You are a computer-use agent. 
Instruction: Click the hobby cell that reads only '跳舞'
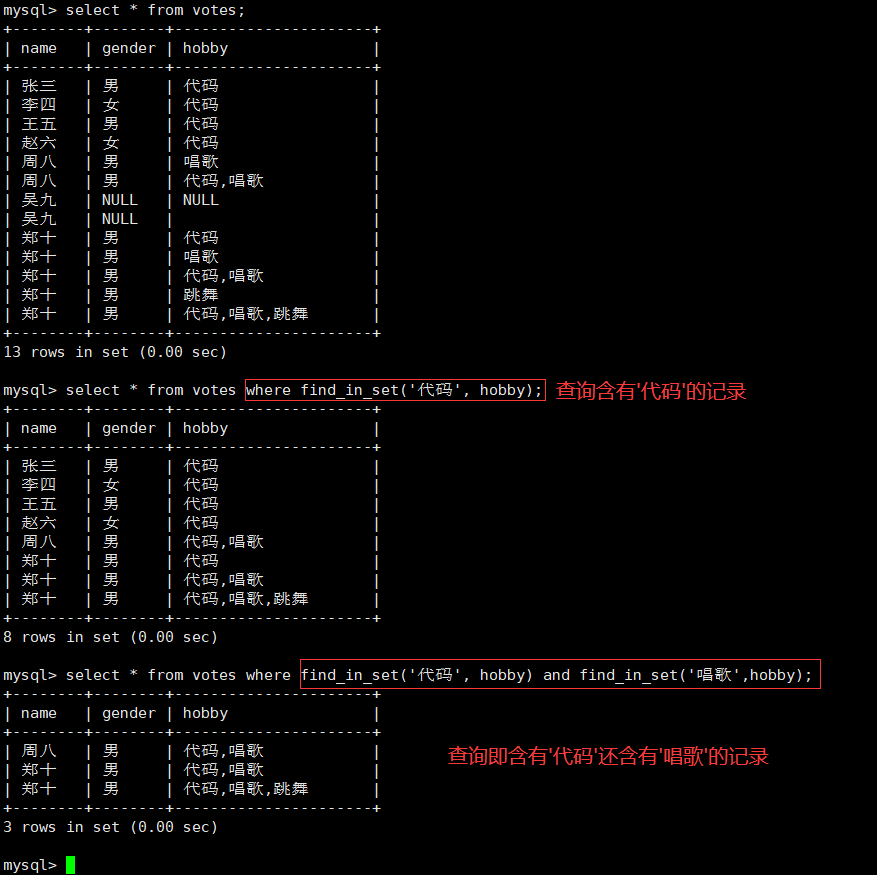200,294
